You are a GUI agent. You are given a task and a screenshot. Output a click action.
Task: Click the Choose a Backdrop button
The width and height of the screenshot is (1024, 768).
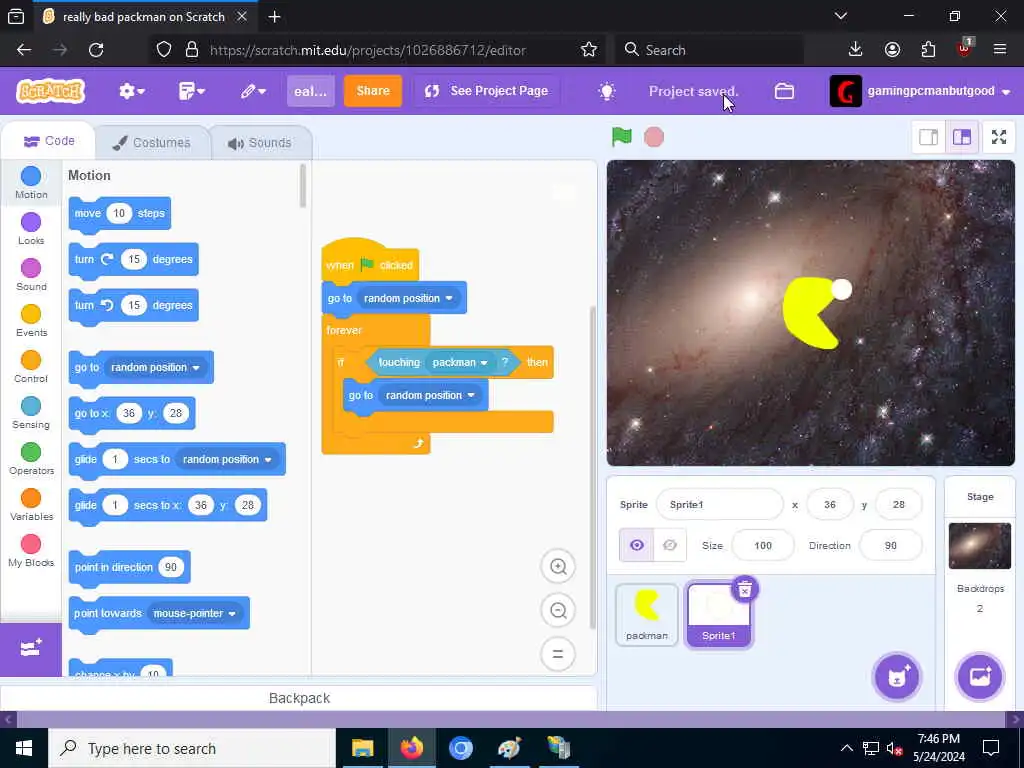(x=980, y=677)
